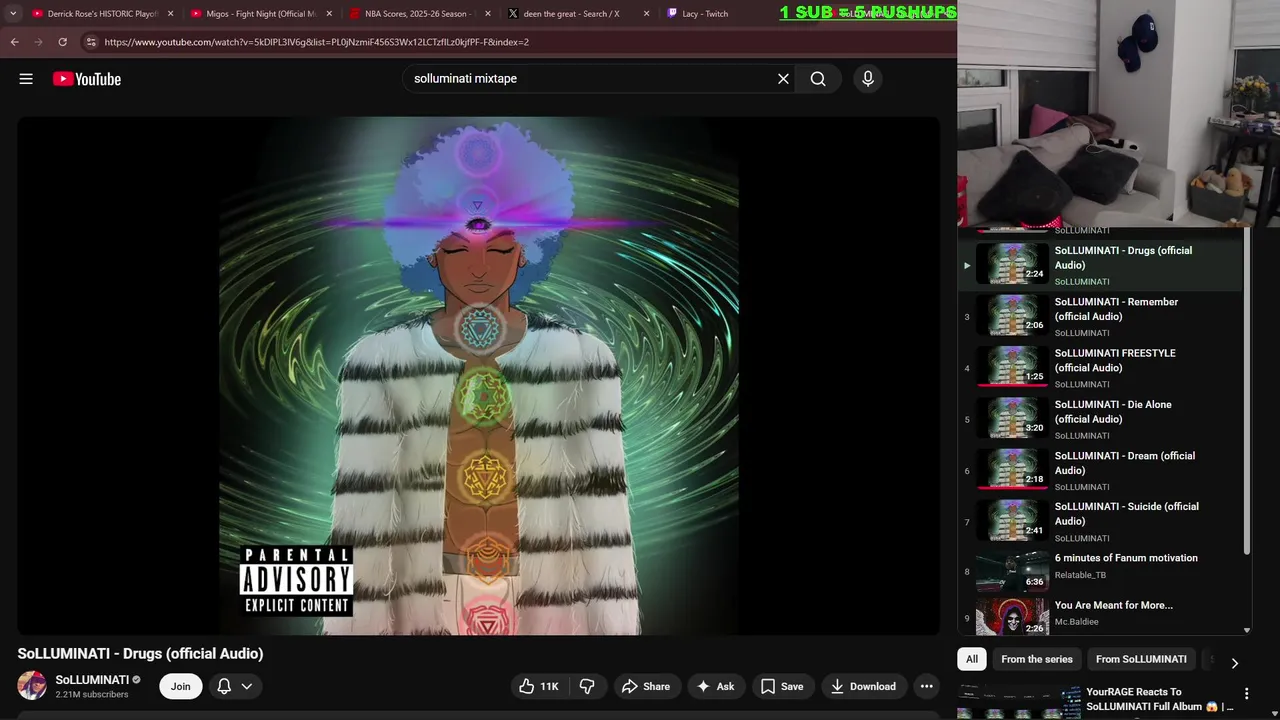
Task: Open options for YourRAGE Reacts video
Action: pyautogui.click(x=1246, y=694)
